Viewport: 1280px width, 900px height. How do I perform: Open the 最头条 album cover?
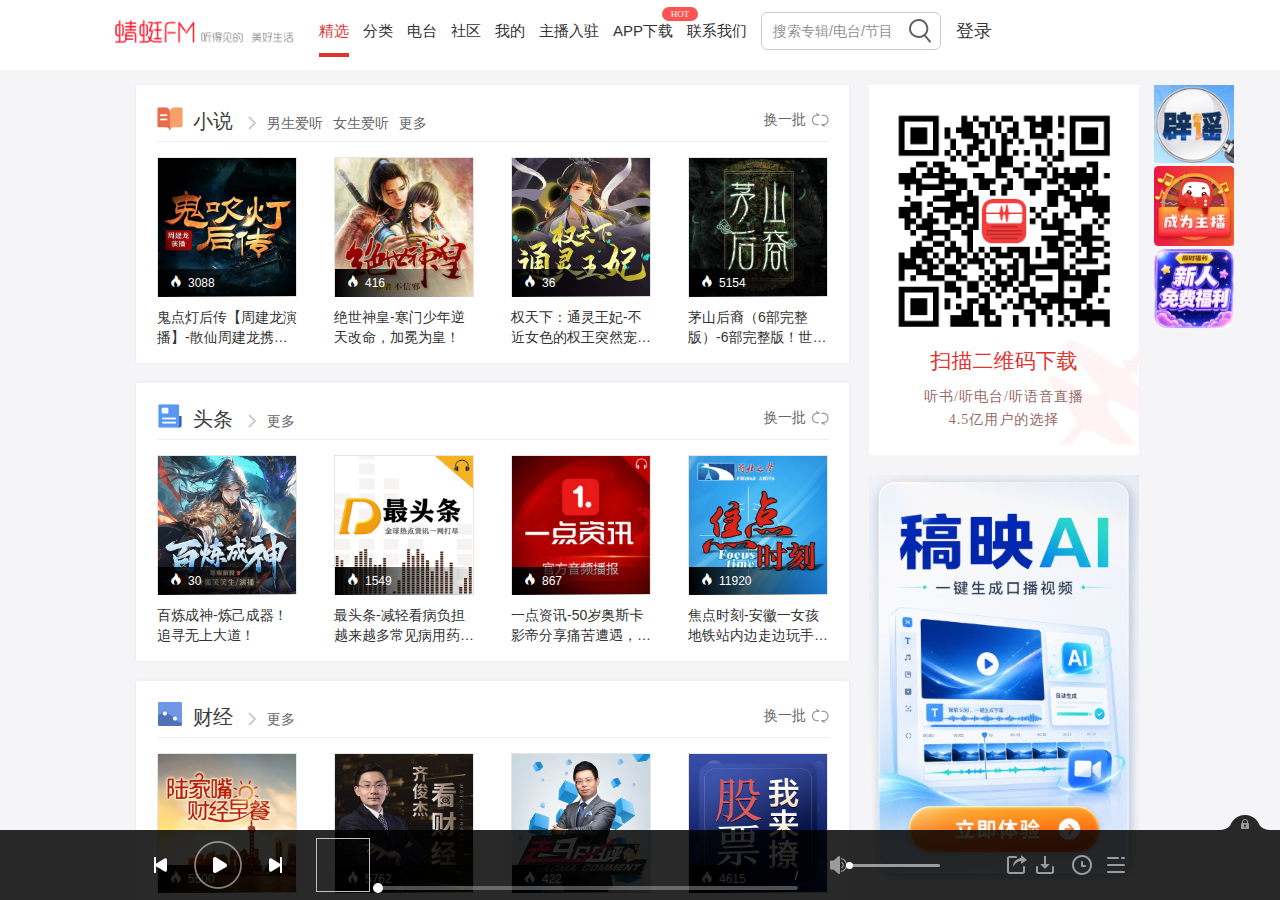(x=404, y=525)
